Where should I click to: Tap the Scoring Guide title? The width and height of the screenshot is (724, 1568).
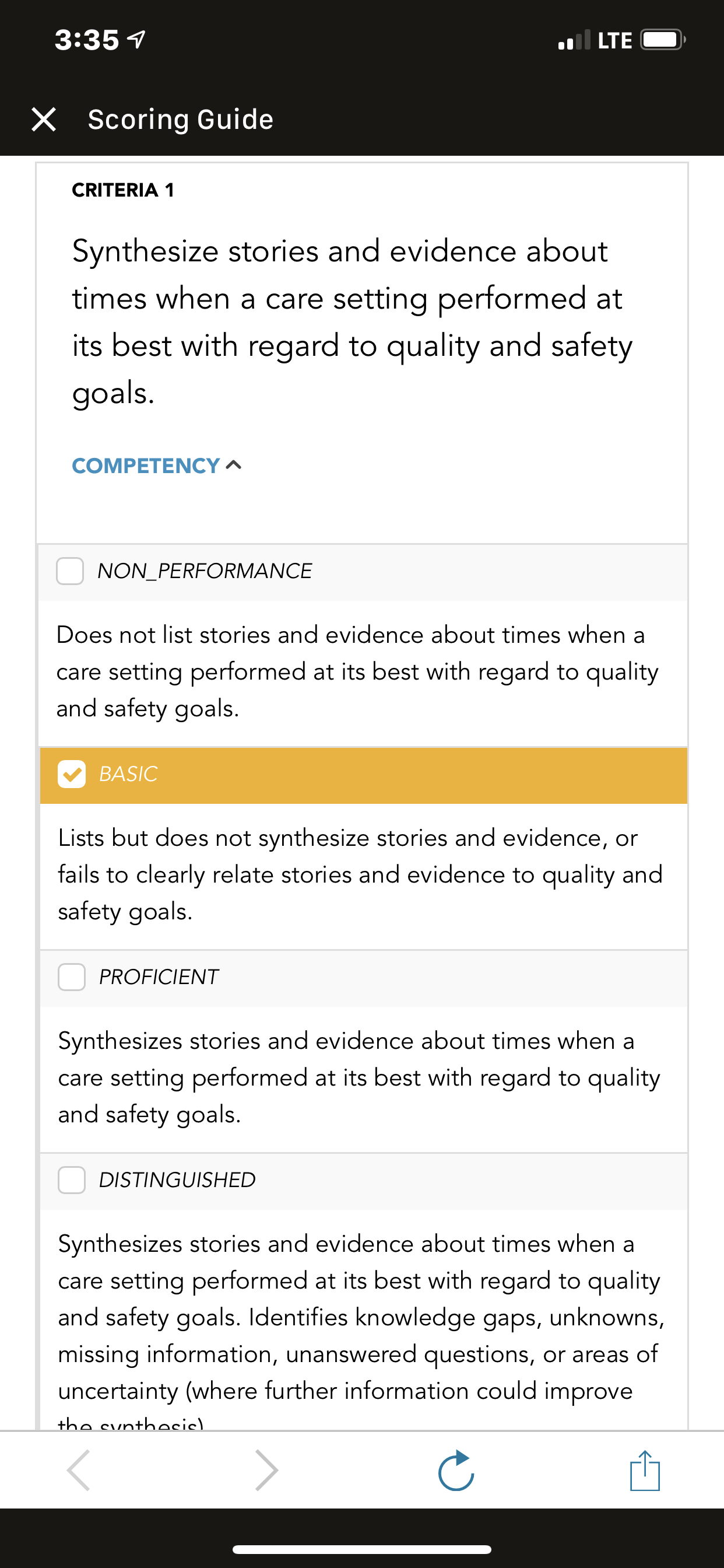[181, 120]
